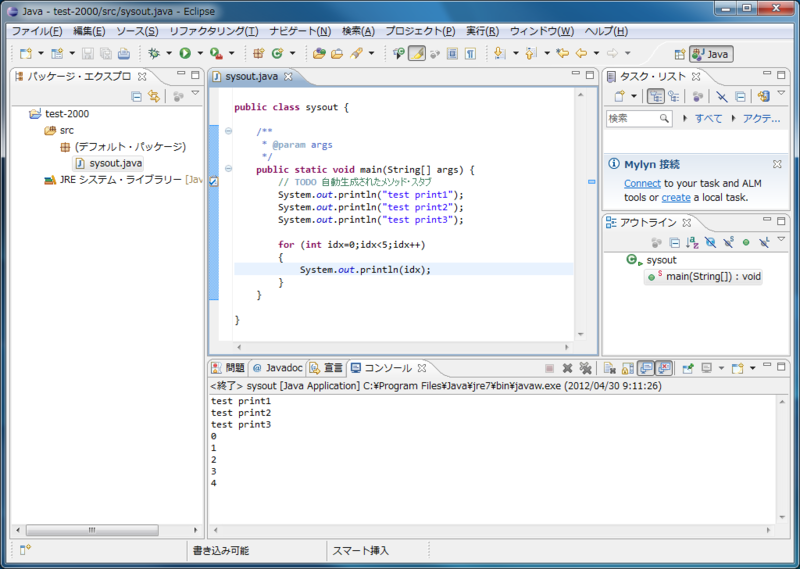Screen dimensions: 800x569
Task: Toggle Link with Editor in Package Explorer
Action: coord(154,96)
